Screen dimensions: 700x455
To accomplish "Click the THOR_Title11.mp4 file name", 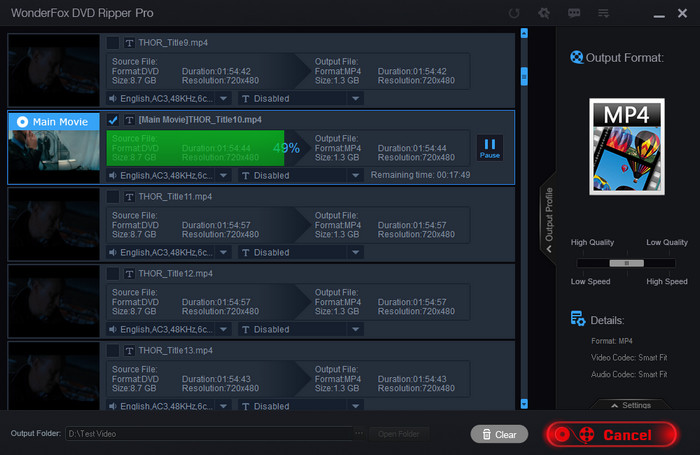I will tap(175, 196).
